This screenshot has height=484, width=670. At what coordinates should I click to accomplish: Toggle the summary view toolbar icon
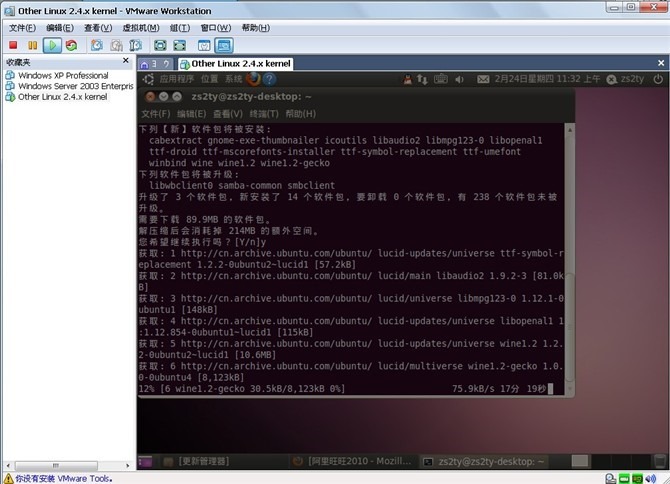[x=204, y=45]
